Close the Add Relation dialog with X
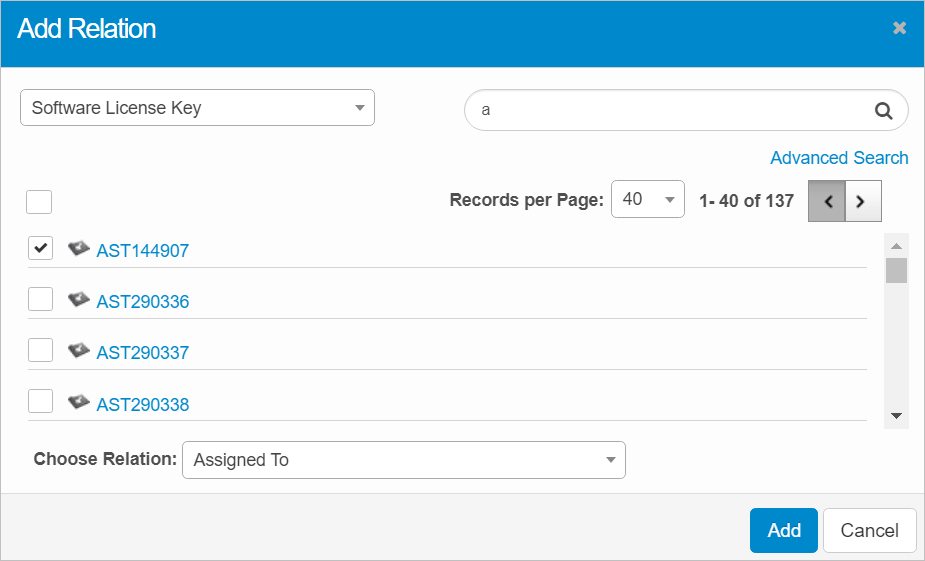 (x=899, y=28)
